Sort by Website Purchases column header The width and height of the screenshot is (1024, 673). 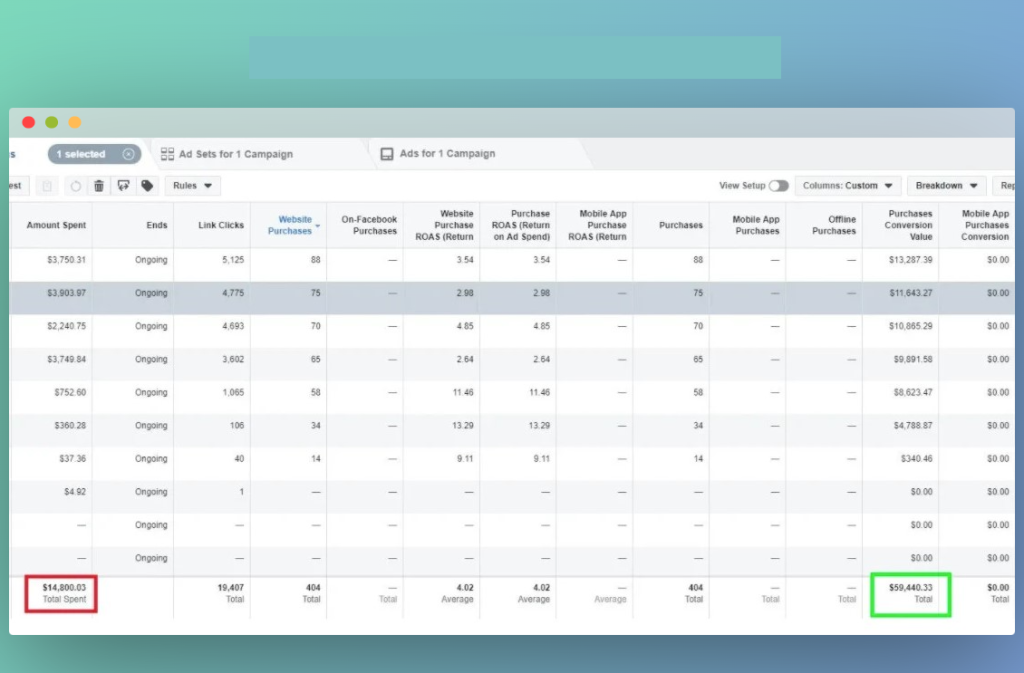(290, 225)
